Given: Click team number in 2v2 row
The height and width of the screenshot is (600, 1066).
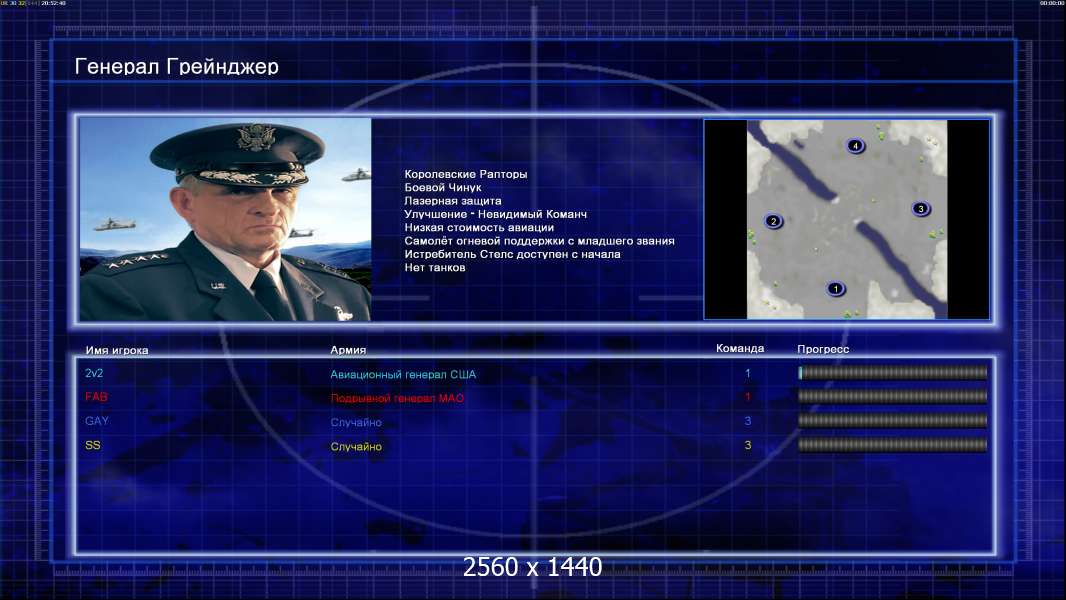Looking at the screenshot, I should coord(748,373).
